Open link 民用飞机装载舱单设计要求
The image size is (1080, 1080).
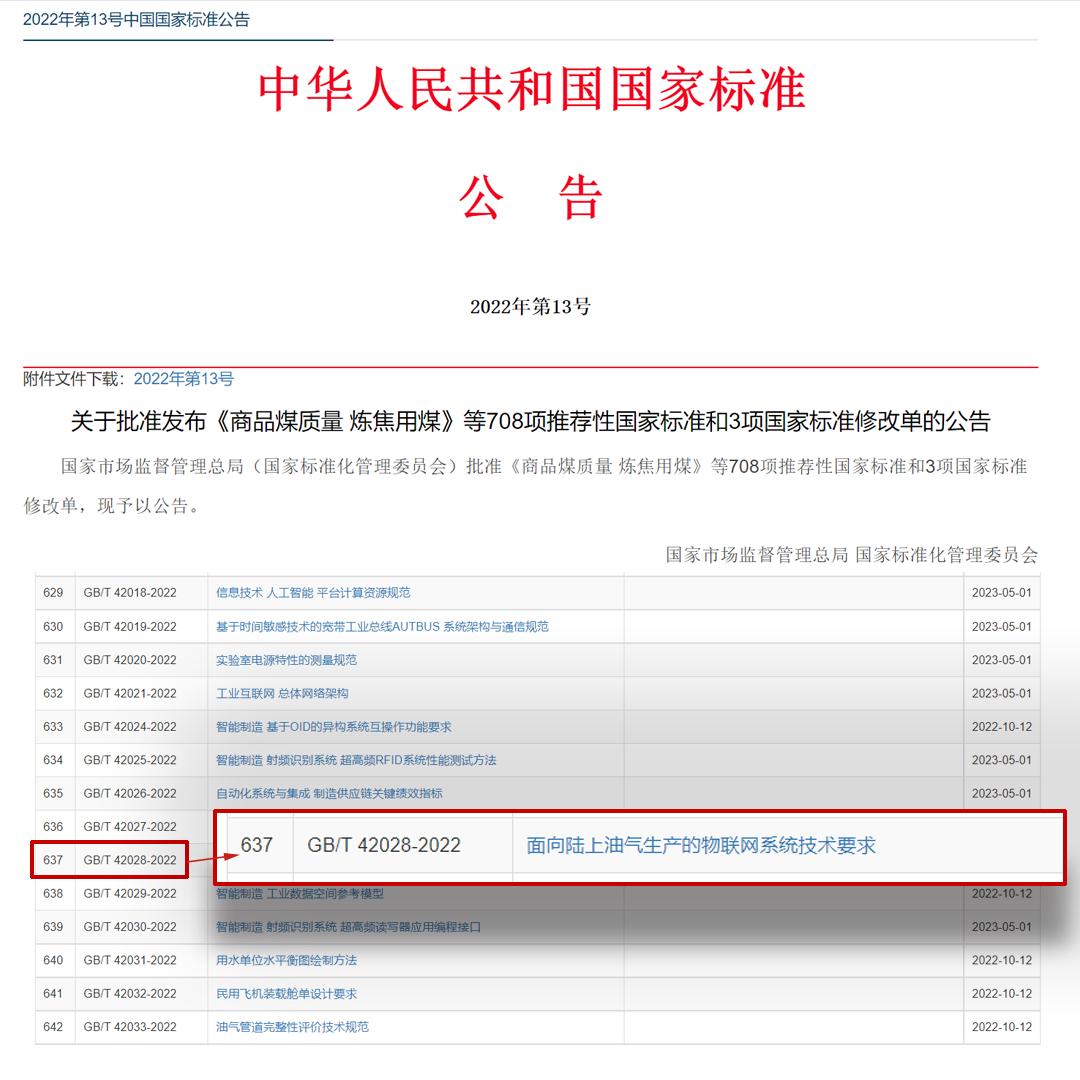[288, 993]
